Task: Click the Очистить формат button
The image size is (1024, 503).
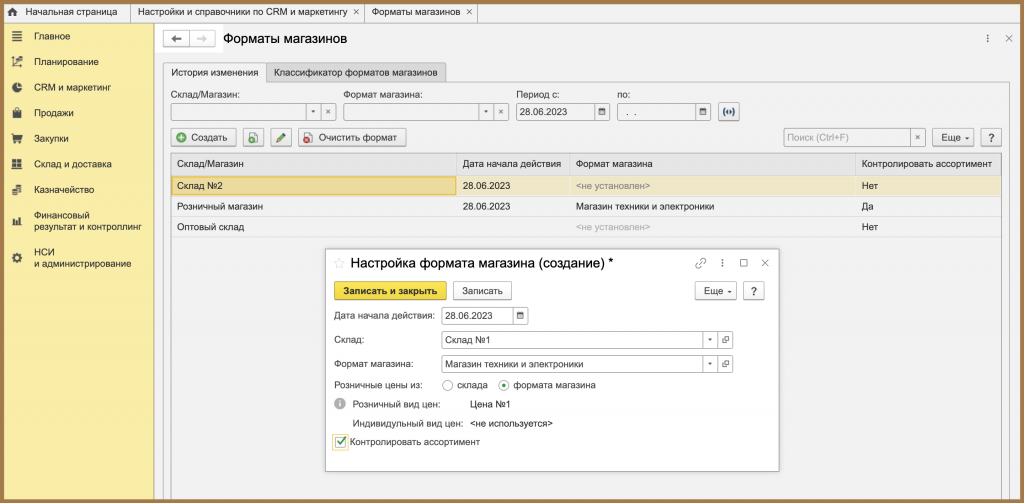Action: coord(352,137)
